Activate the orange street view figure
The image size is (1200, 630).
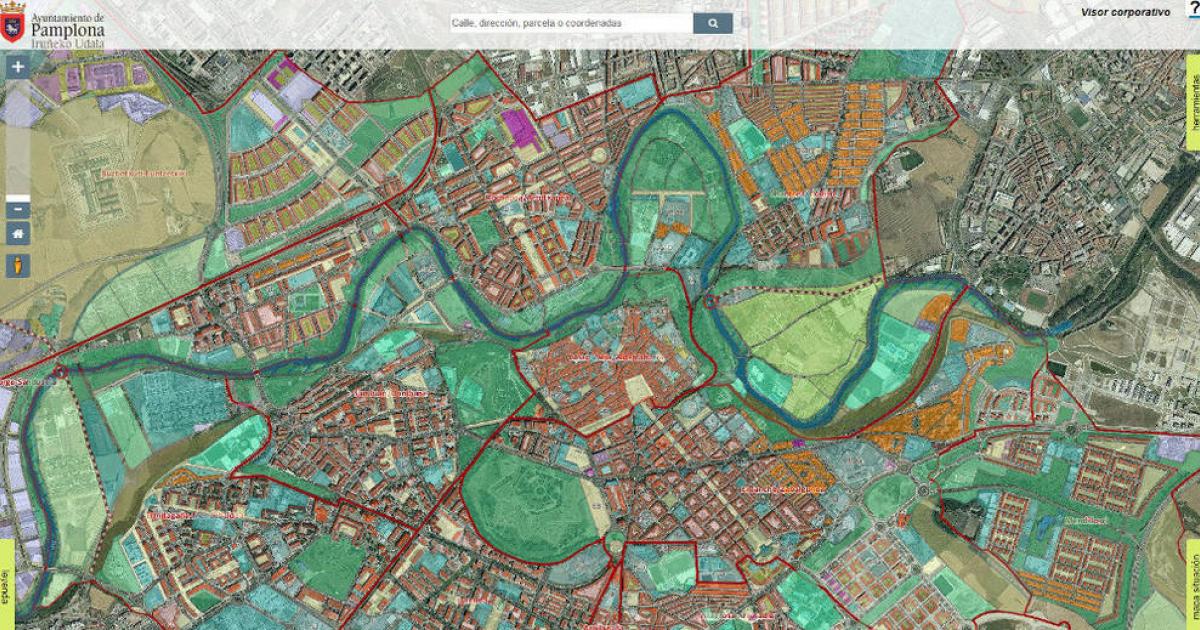tap(18, 265)
